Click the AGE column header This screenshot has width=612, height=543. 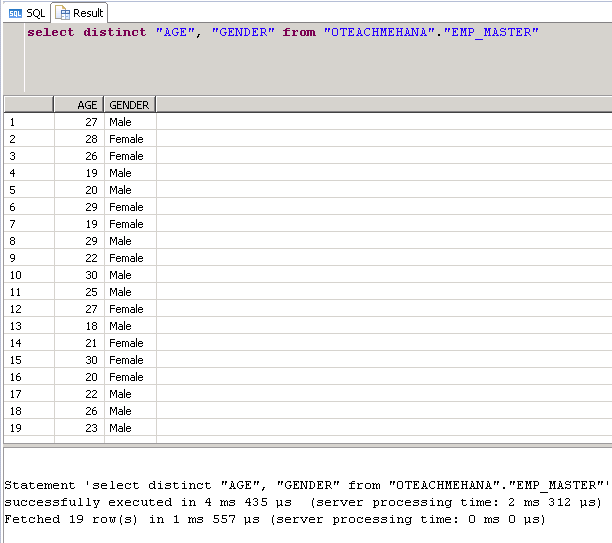[78, 105]
